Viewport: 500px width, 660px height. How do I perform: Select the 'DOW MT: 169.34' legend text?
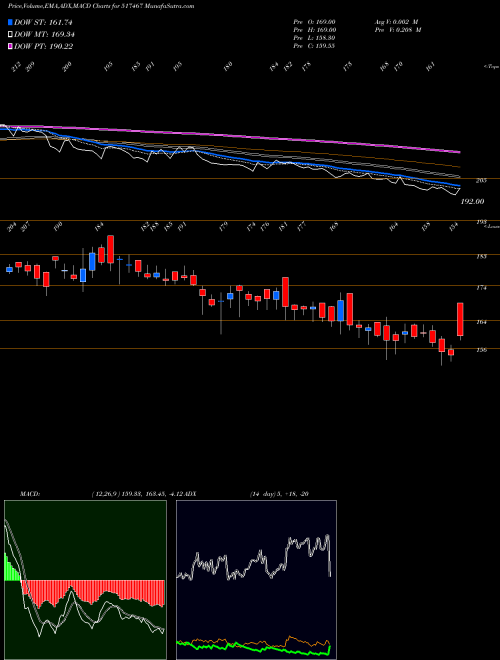(x=45, y=35)
